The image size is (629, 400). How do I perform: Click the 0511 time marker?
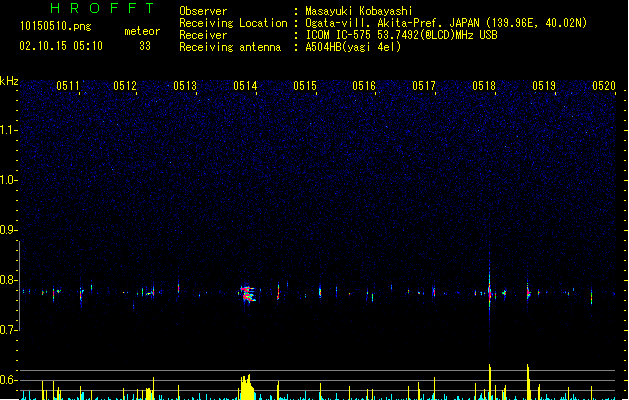[68, 86]
